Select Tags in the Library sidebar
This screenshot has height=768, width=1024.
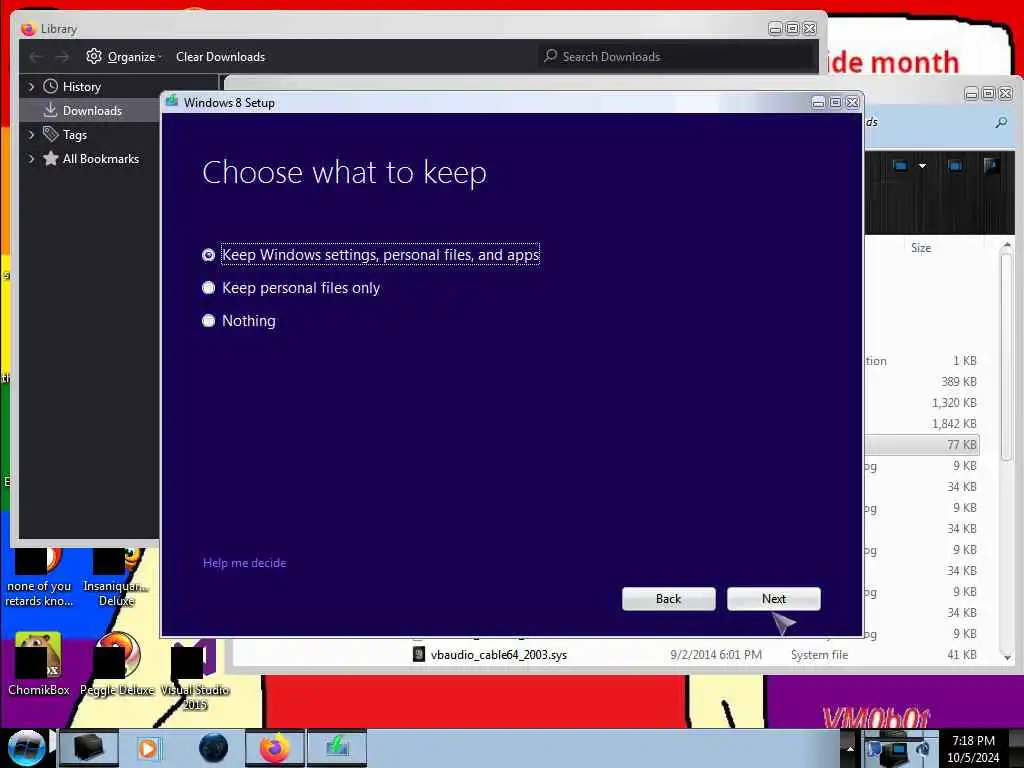pos(74,135)
